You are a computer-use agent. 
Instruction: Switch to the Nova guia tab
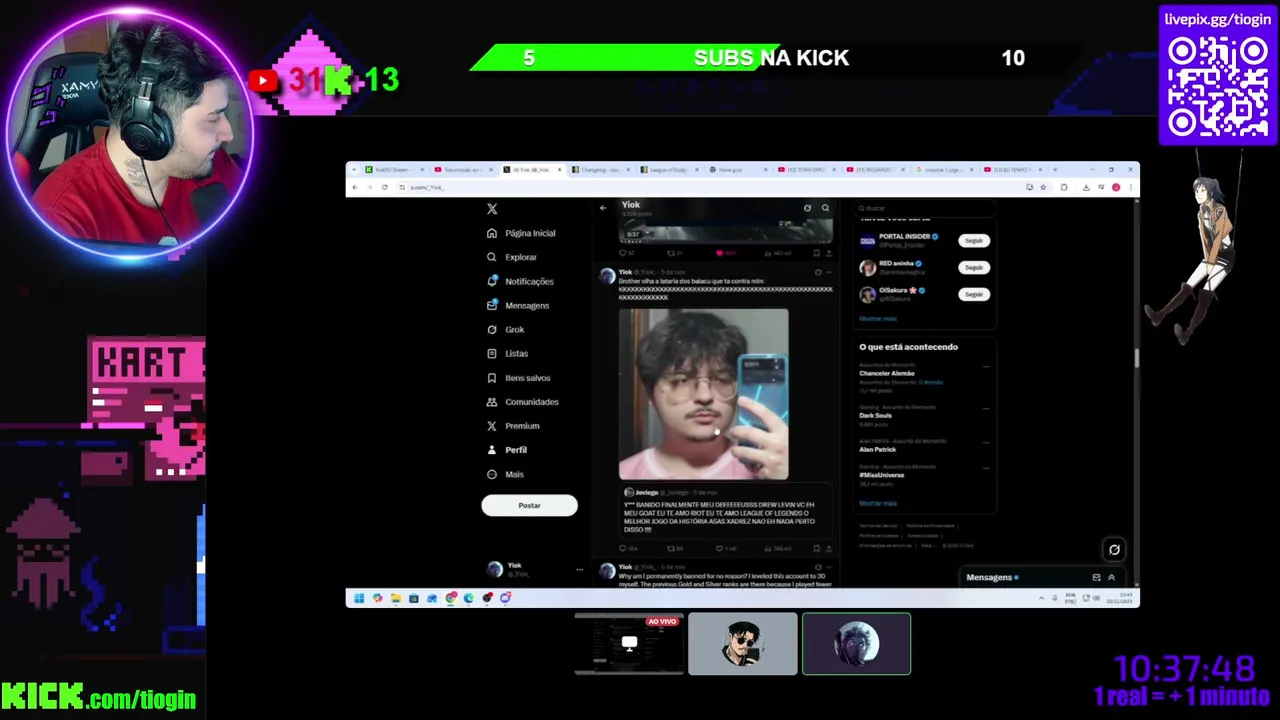point(737,170)
